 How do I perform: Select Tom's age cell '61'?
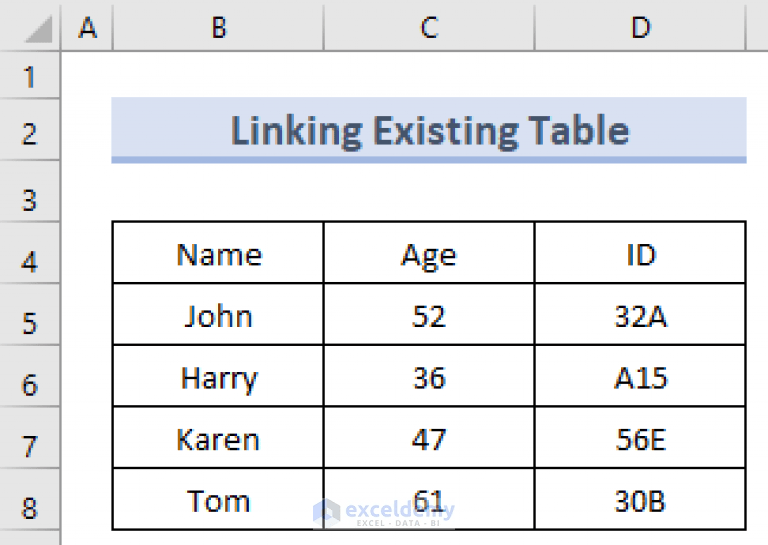point(429,499)
